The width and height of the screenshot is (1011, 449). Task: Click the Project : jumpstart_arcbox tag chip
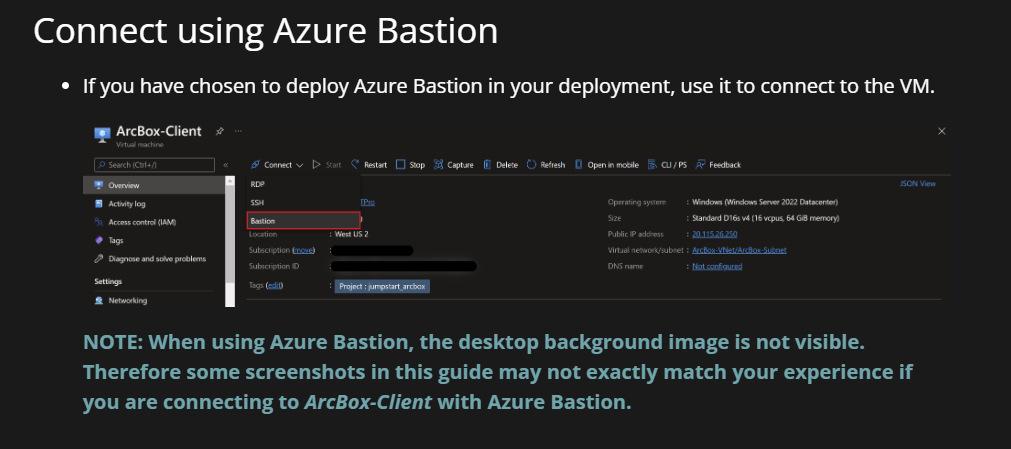[x=382, y=286]
